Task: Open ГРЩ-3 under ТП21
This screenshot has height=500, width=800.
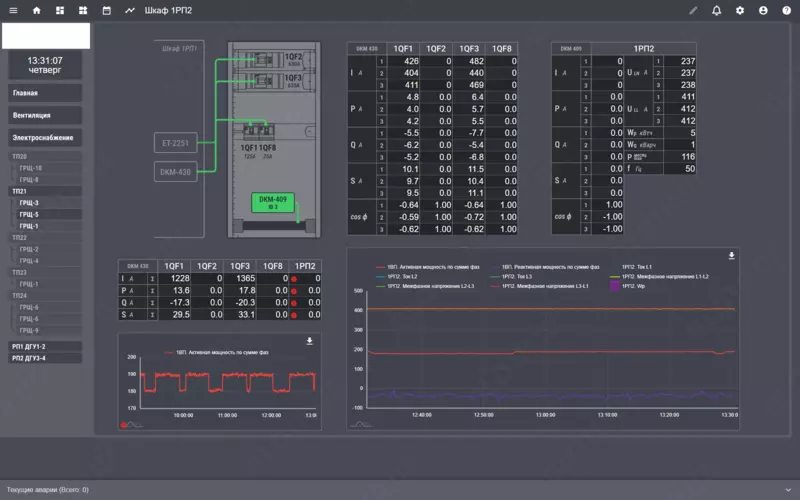Action: pos(48,203)
